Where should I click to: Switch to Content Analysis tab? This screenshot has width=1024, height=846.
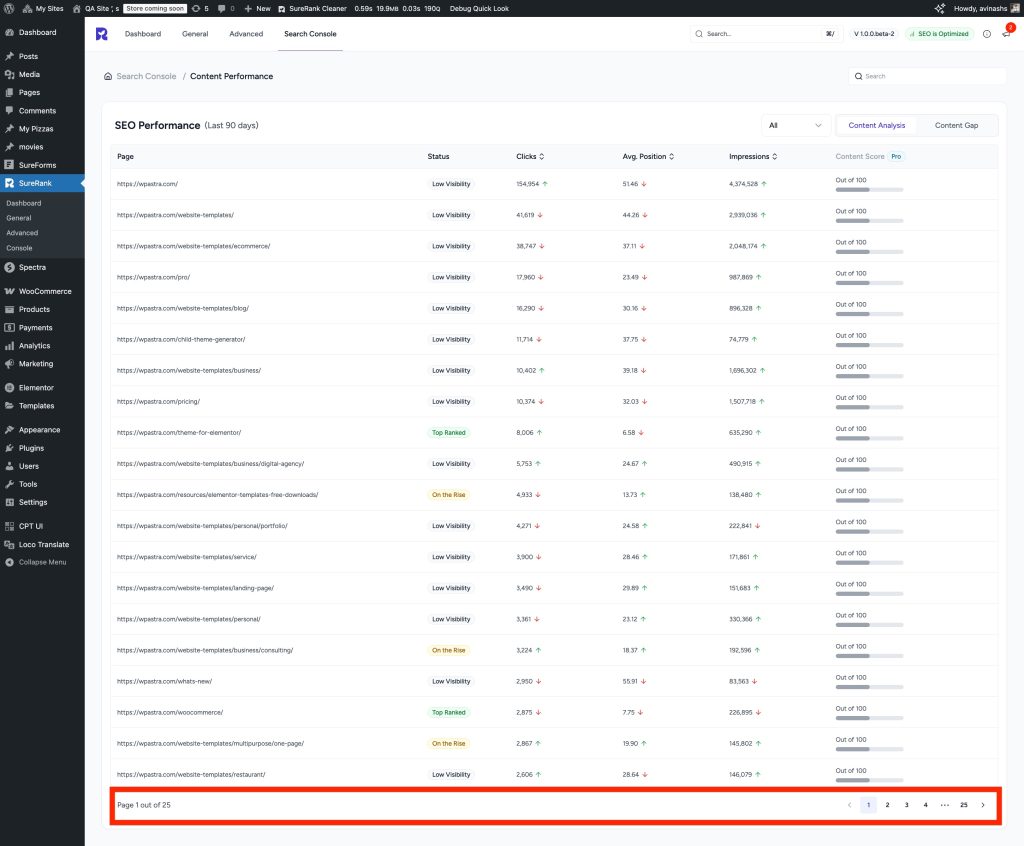click(876, 125)
